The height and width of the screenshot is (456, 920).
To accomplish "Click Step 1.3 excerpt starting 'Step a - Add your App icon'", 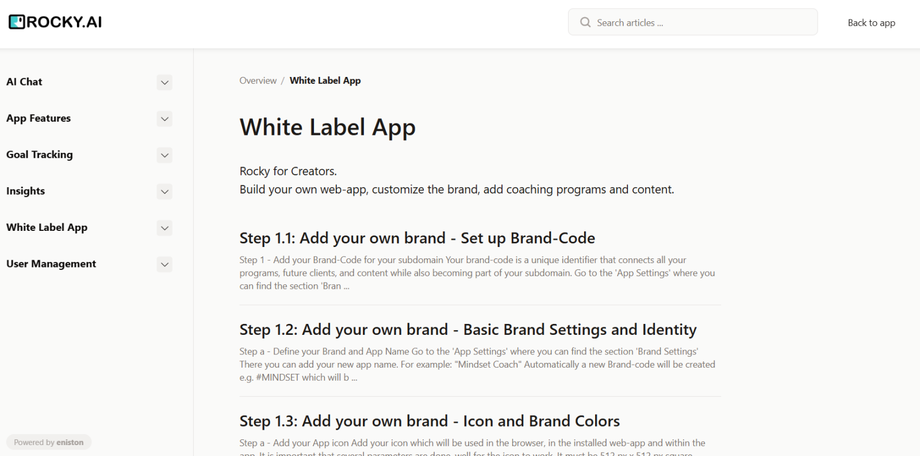I will click(x=472, y=448).
